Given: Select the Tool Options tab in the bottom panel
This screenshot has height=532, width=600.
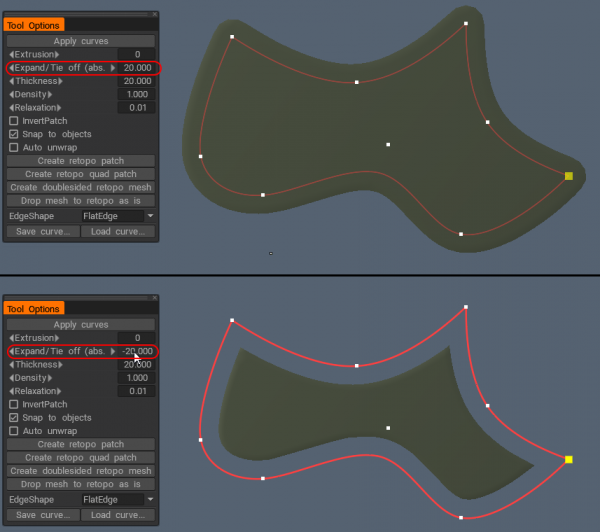Looking at the screenshot, I should [x=35, y=309].
